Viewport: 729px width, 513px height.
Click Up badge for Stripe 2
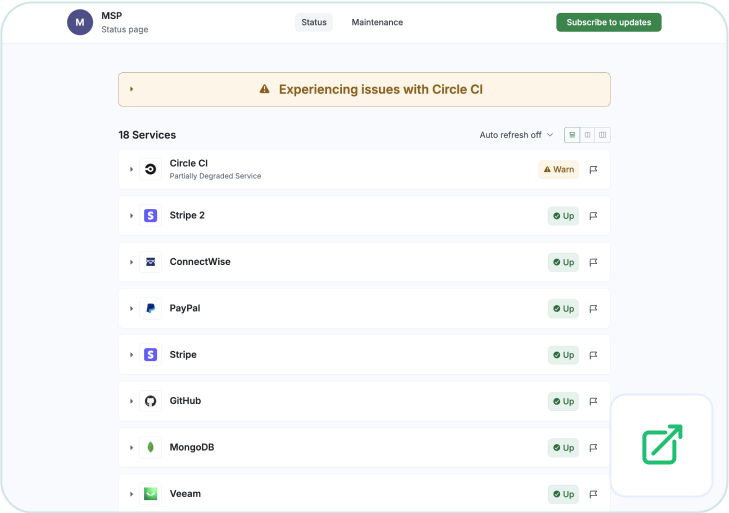coord(563,216)
